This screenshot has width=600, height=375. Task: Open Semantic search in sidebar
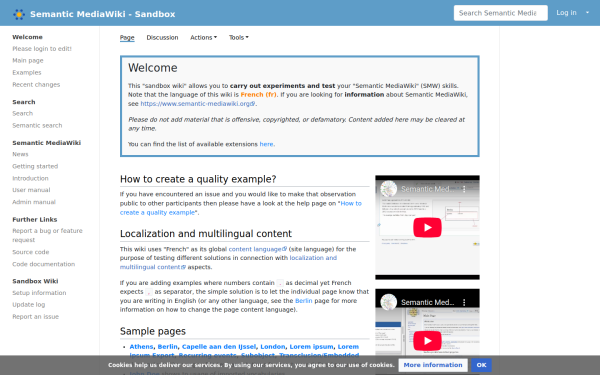(x=37, y=126)
